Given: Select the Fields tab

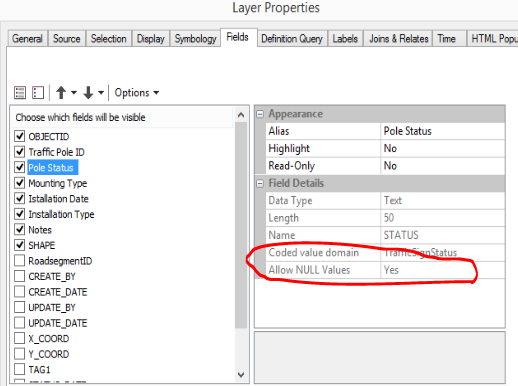Looking at the screenshot, I should point(238,37).
